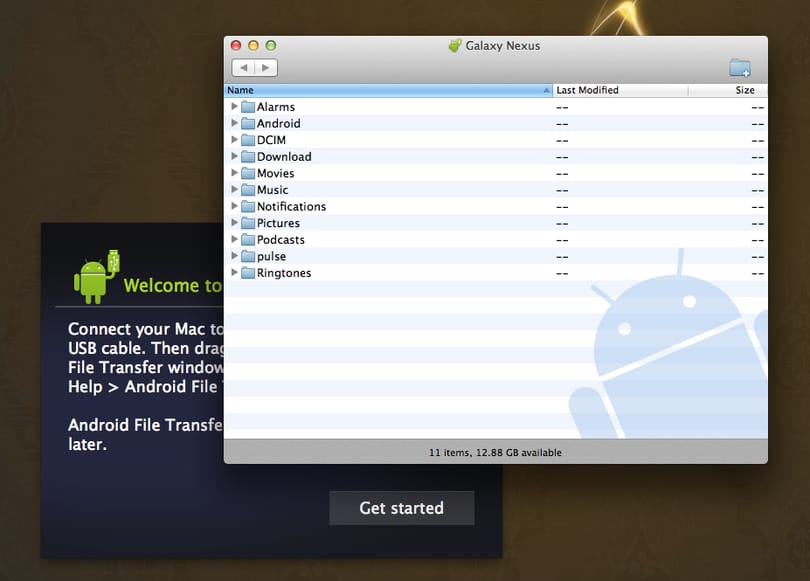The image size is (810, 581).
Task: Click the forward navigation arrow
Action: tap(266, 68)
